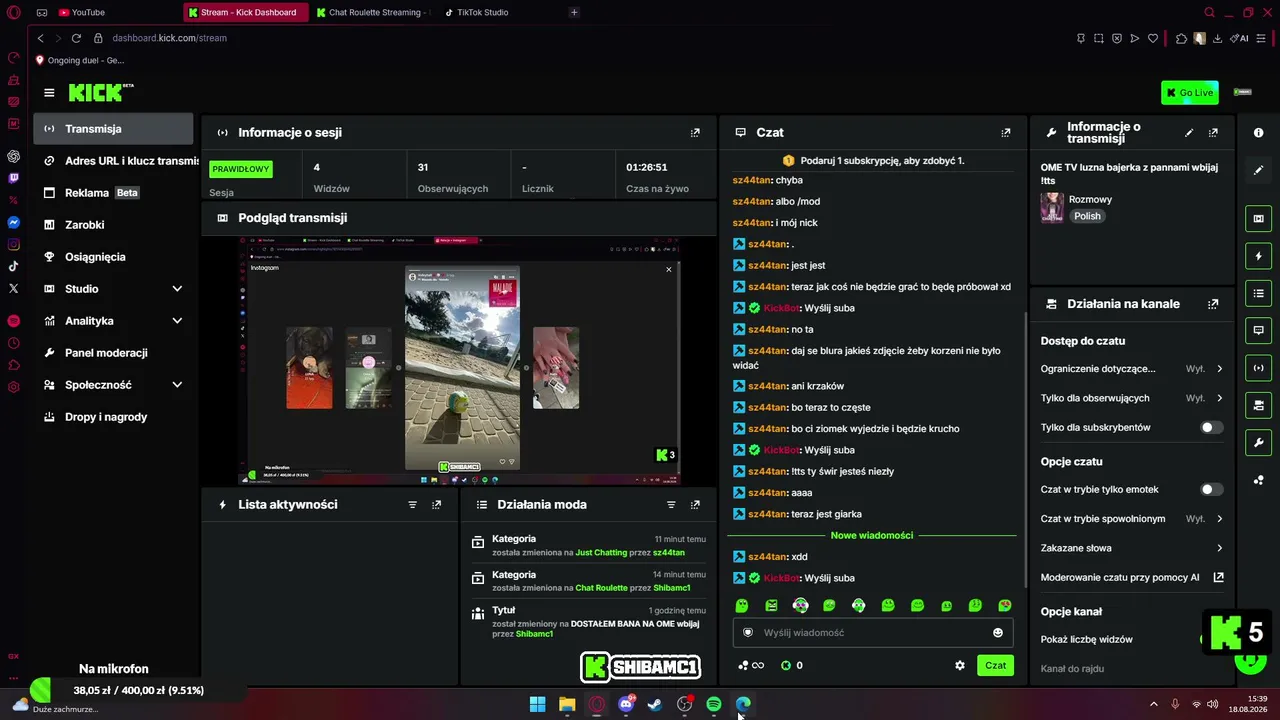Viewport: 1280px width, 720px height.
Task: Click the wrench icon in right rail
Action: coord(1258,443)
